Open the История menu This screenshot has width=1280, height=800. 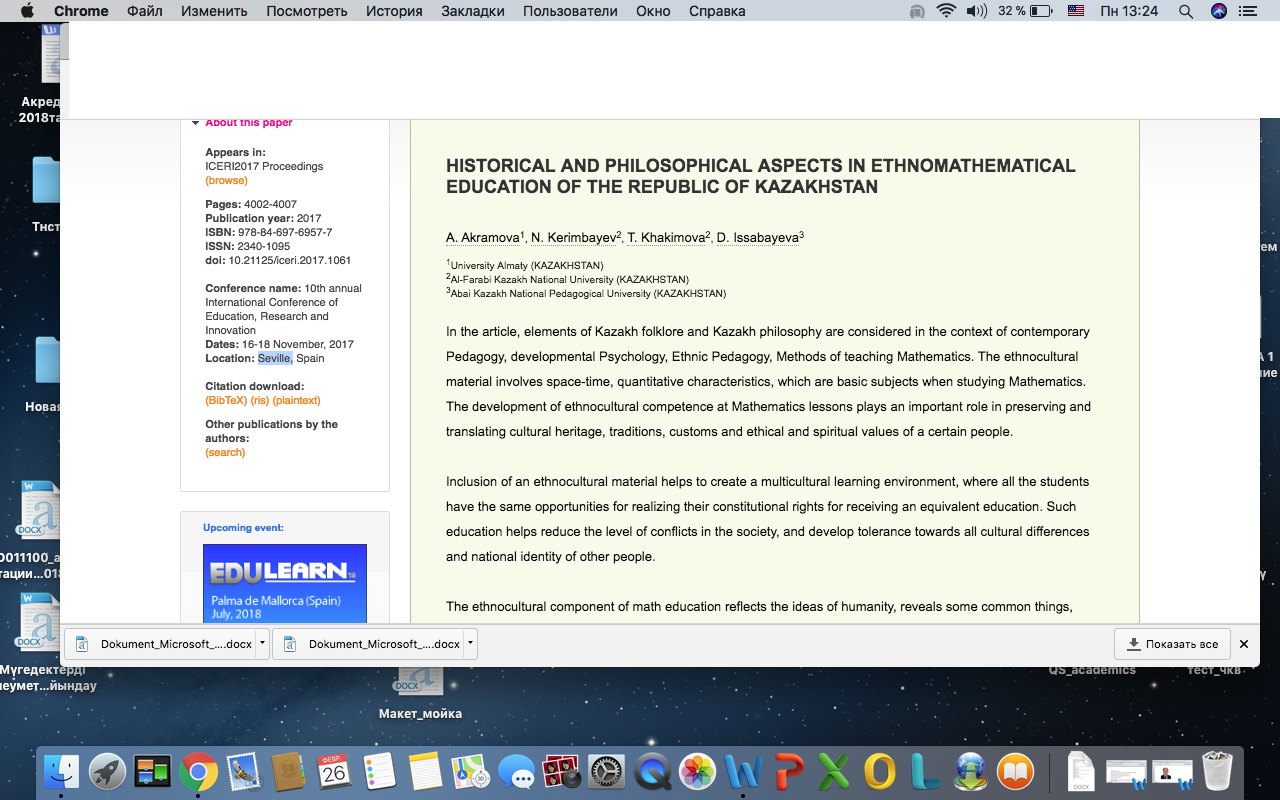[x=394, y=11]
